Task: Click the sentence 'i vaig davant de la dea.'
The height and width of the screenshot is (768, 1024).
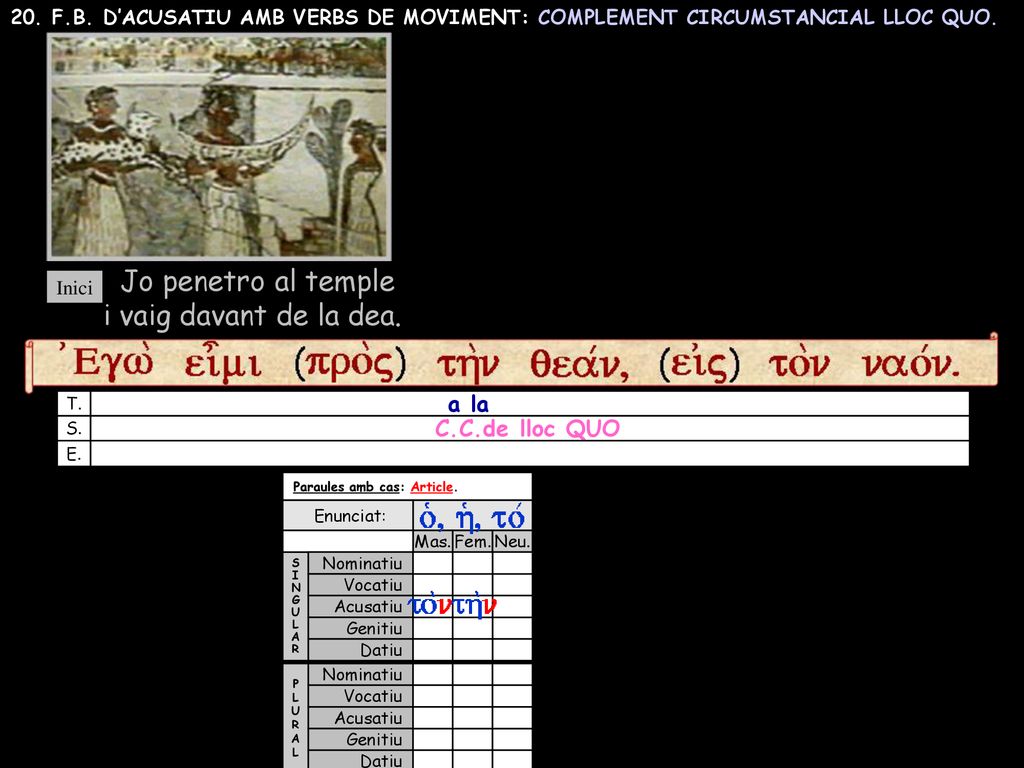Action: [x=252, y=316]
